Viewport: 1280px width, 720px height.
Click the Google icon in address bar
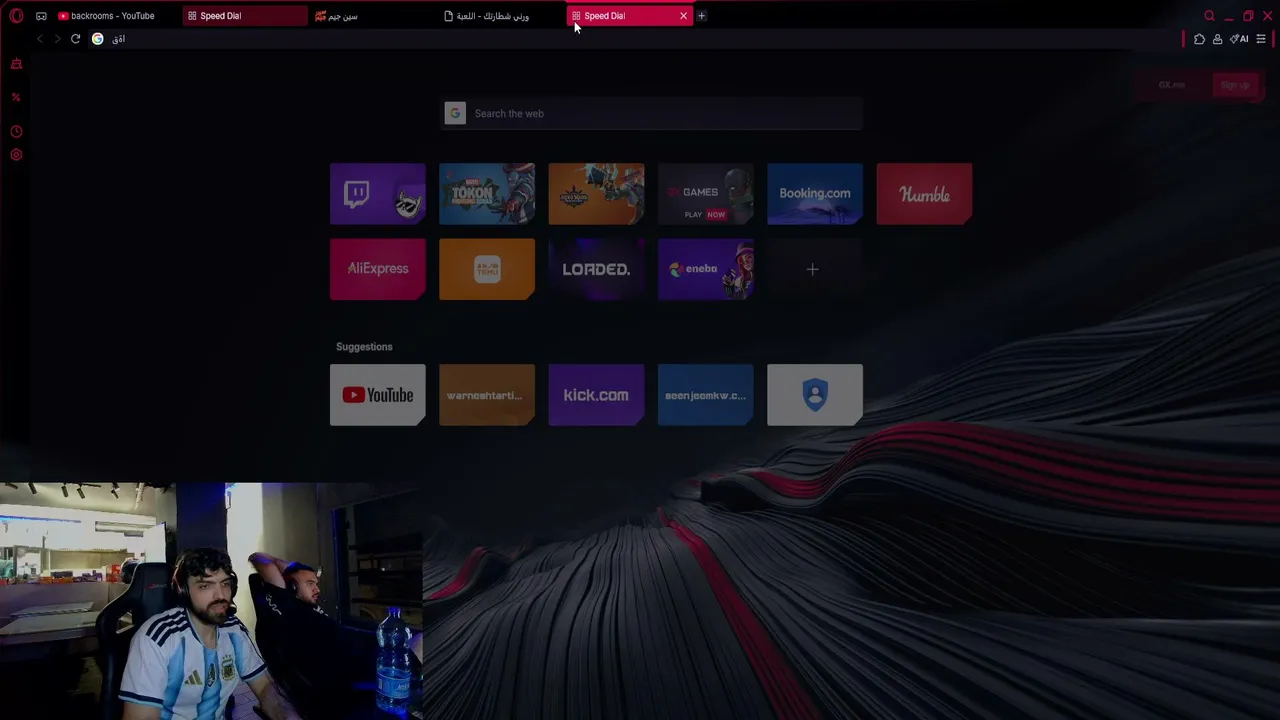pyautogui.click(x=97, y=39)
